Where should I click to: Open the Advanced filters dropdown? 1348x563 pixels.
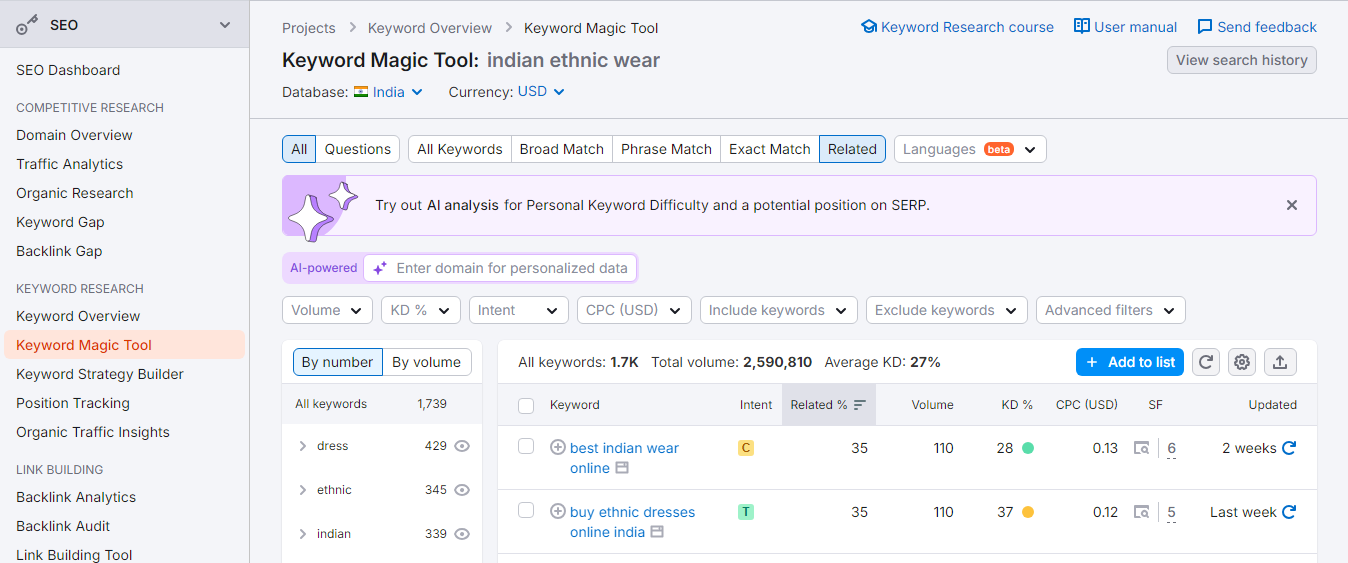1111,310
